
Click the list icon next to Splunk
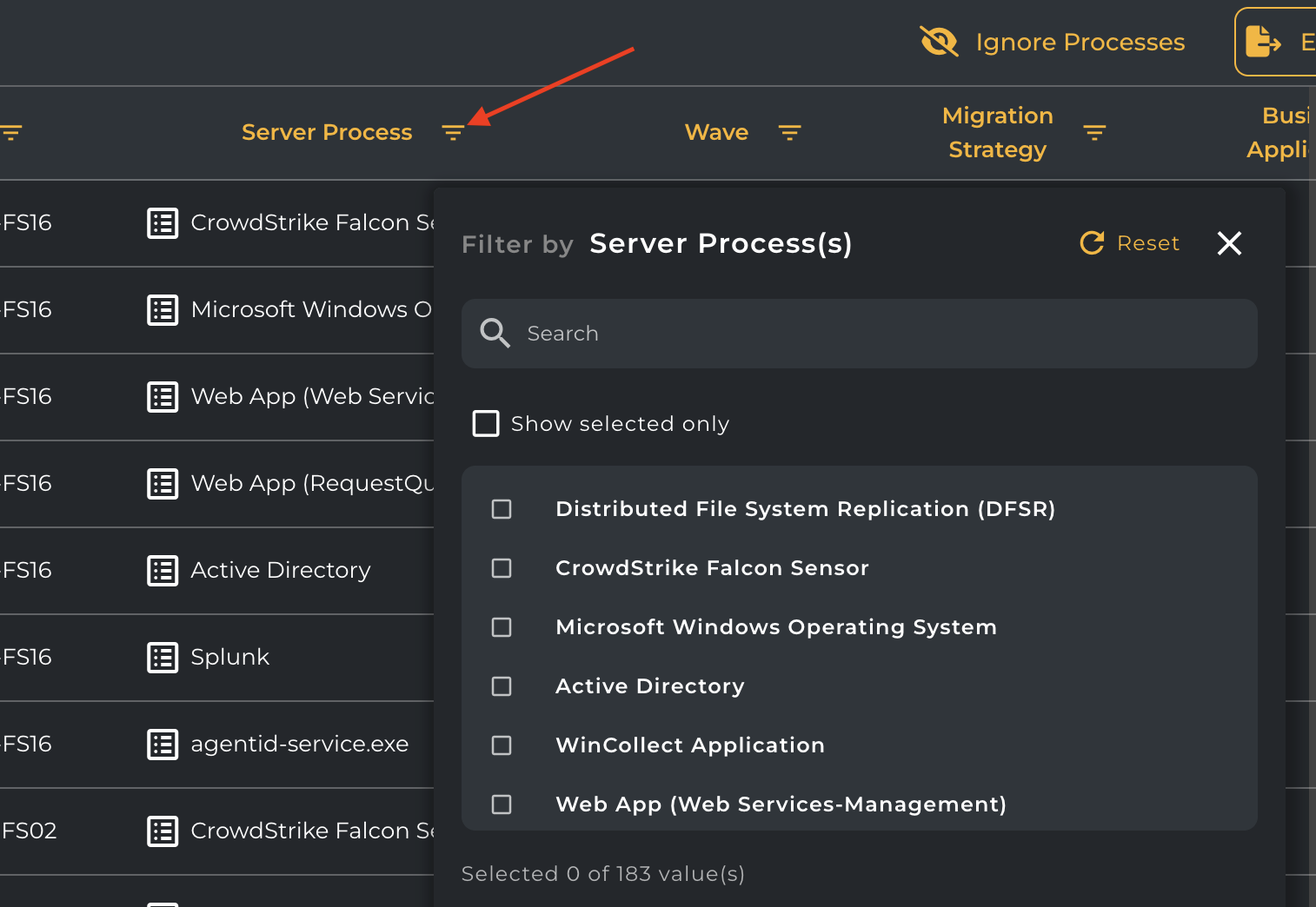pyautogui.click(x=163, y=658)
